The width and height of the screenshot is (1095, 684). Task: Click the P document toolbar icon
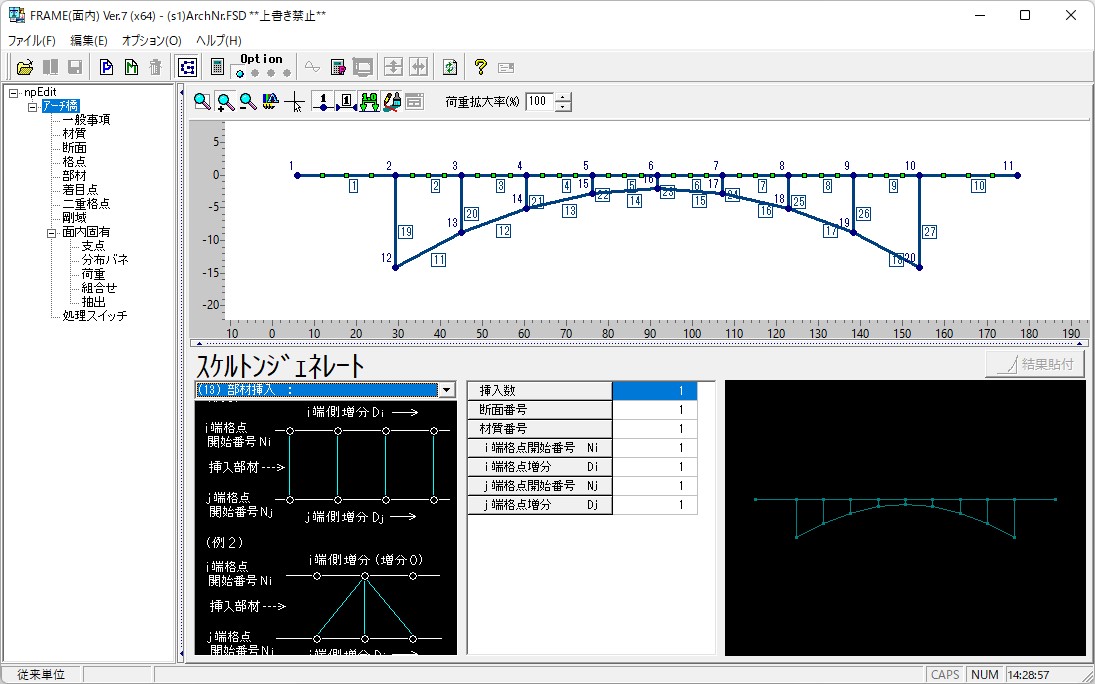[106, 67]
